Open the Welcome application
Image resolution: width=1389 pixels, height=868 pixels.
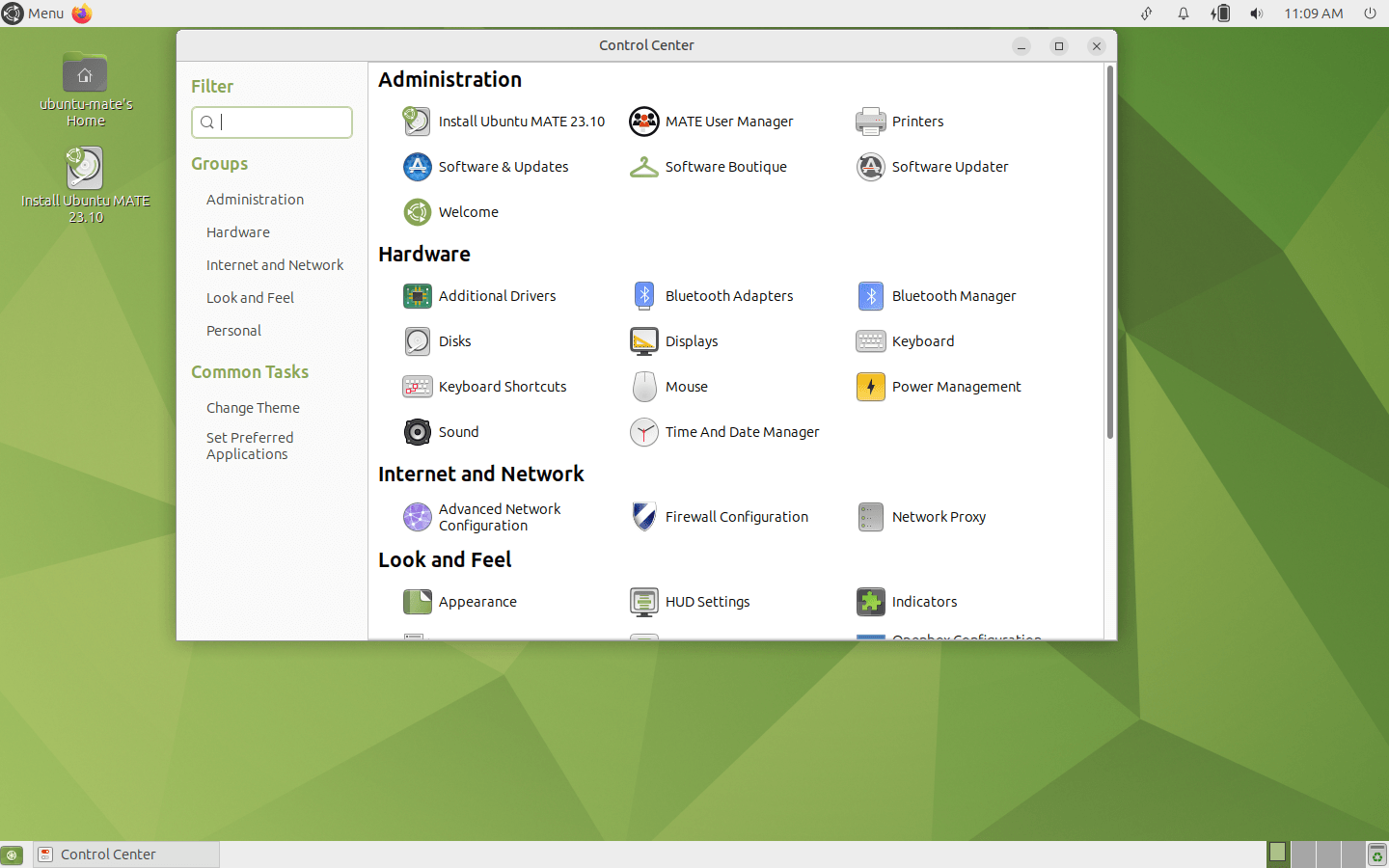coord(450,212)
